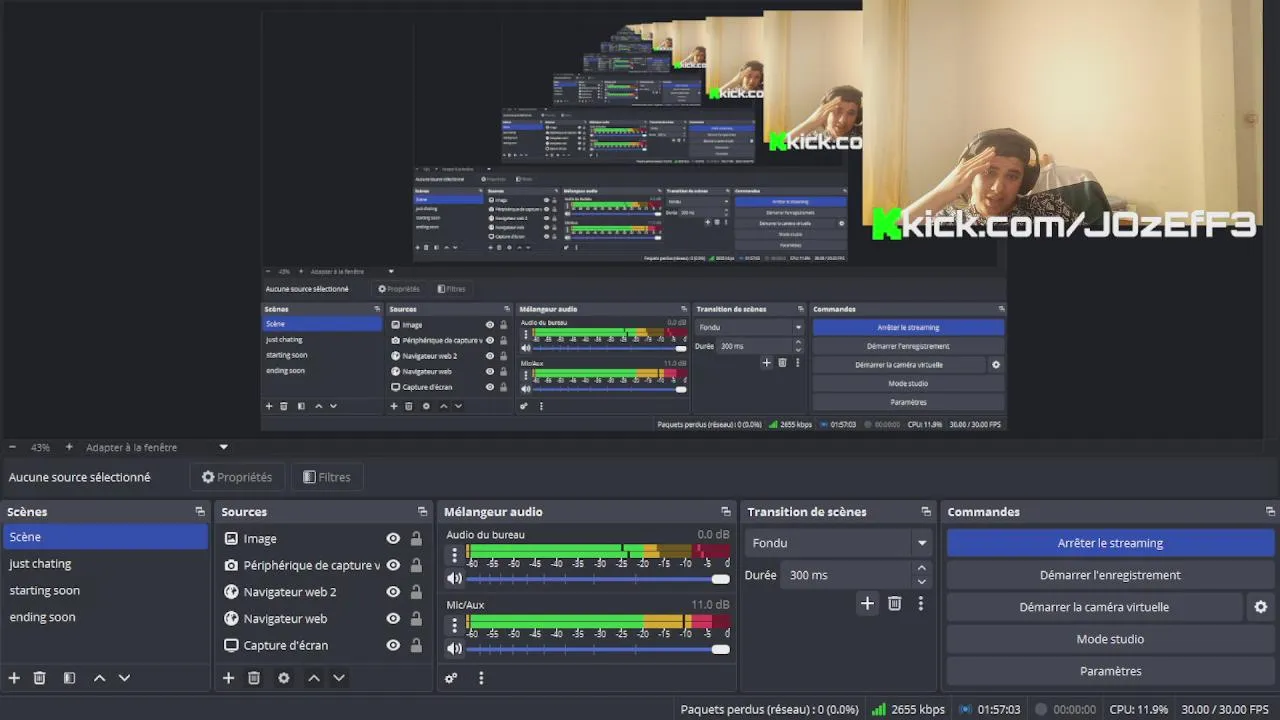Toggle lock on Navigateur web source
This screenshot has height=720, width=1280.
(416, 618)
